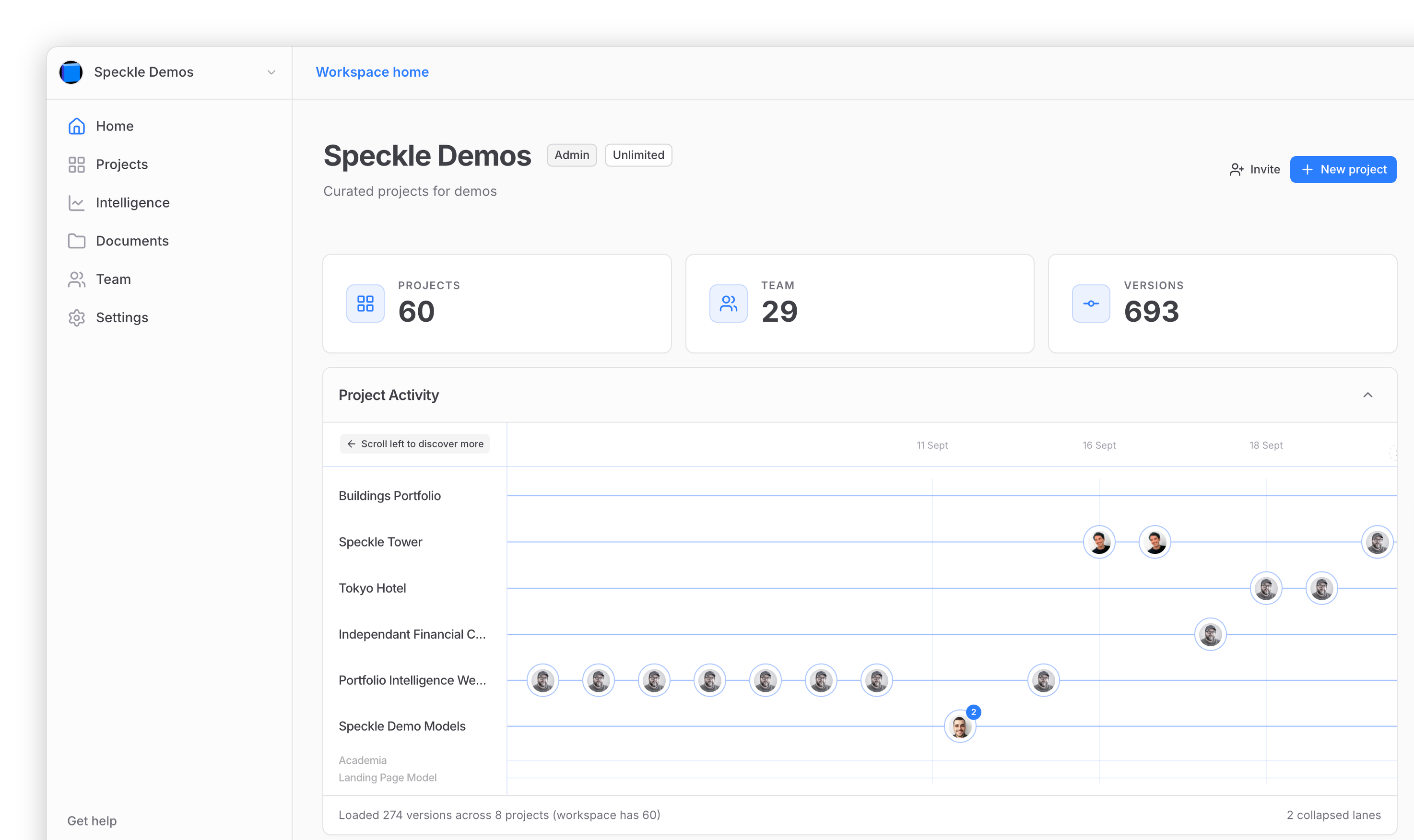Select the 18 Sept date marker
The width and height of the screenshot is (1414, 840).
click(x=1266, y=445)
